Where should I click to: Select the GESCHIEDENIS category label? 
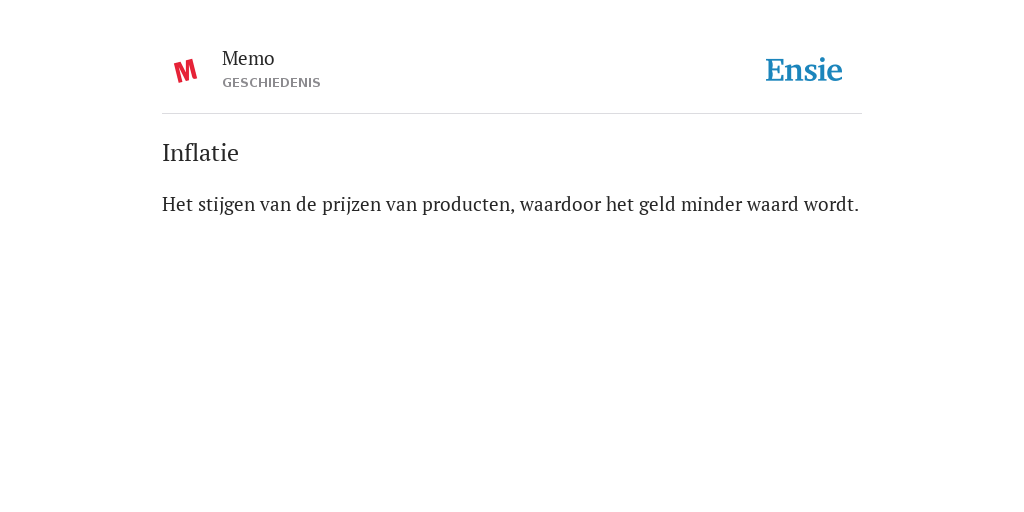tap(271, 83)
